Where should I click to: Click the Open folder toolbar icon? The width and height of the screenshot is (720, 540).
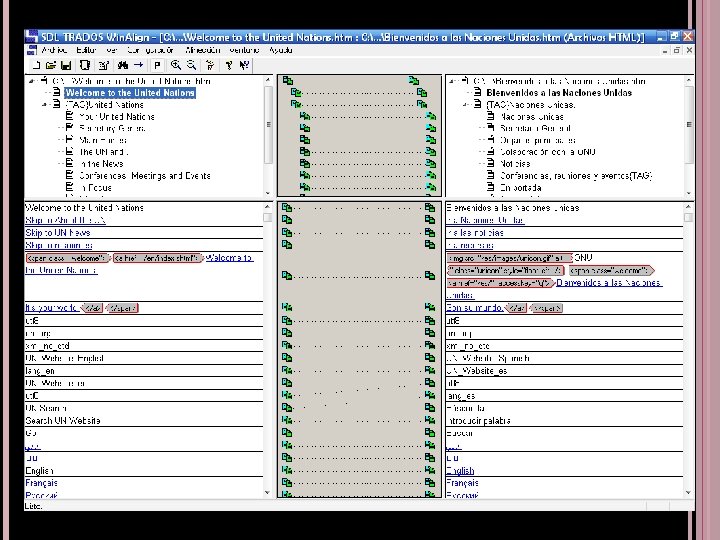51,65
